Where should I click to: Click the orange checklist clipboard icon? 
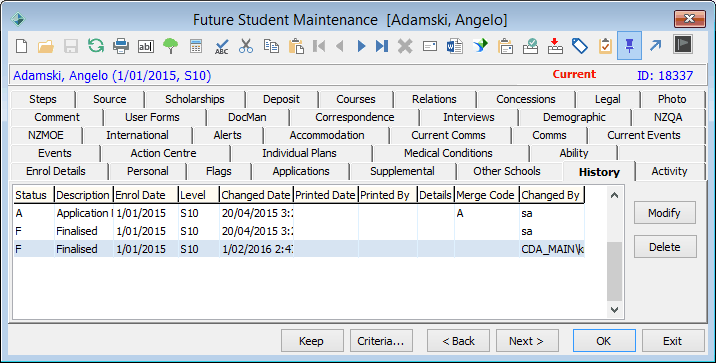click(x=605, y=46)
